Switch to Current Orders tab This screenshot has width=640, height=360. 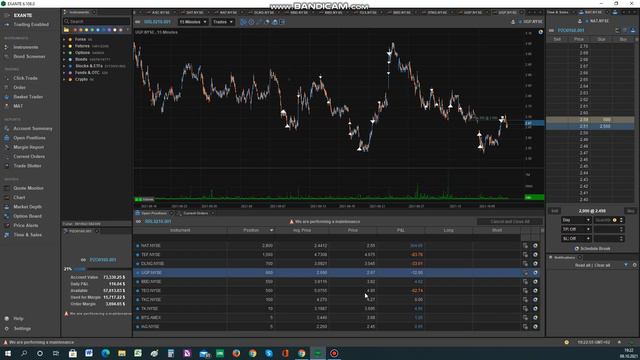pyautogui.click(x=196, y=213)
